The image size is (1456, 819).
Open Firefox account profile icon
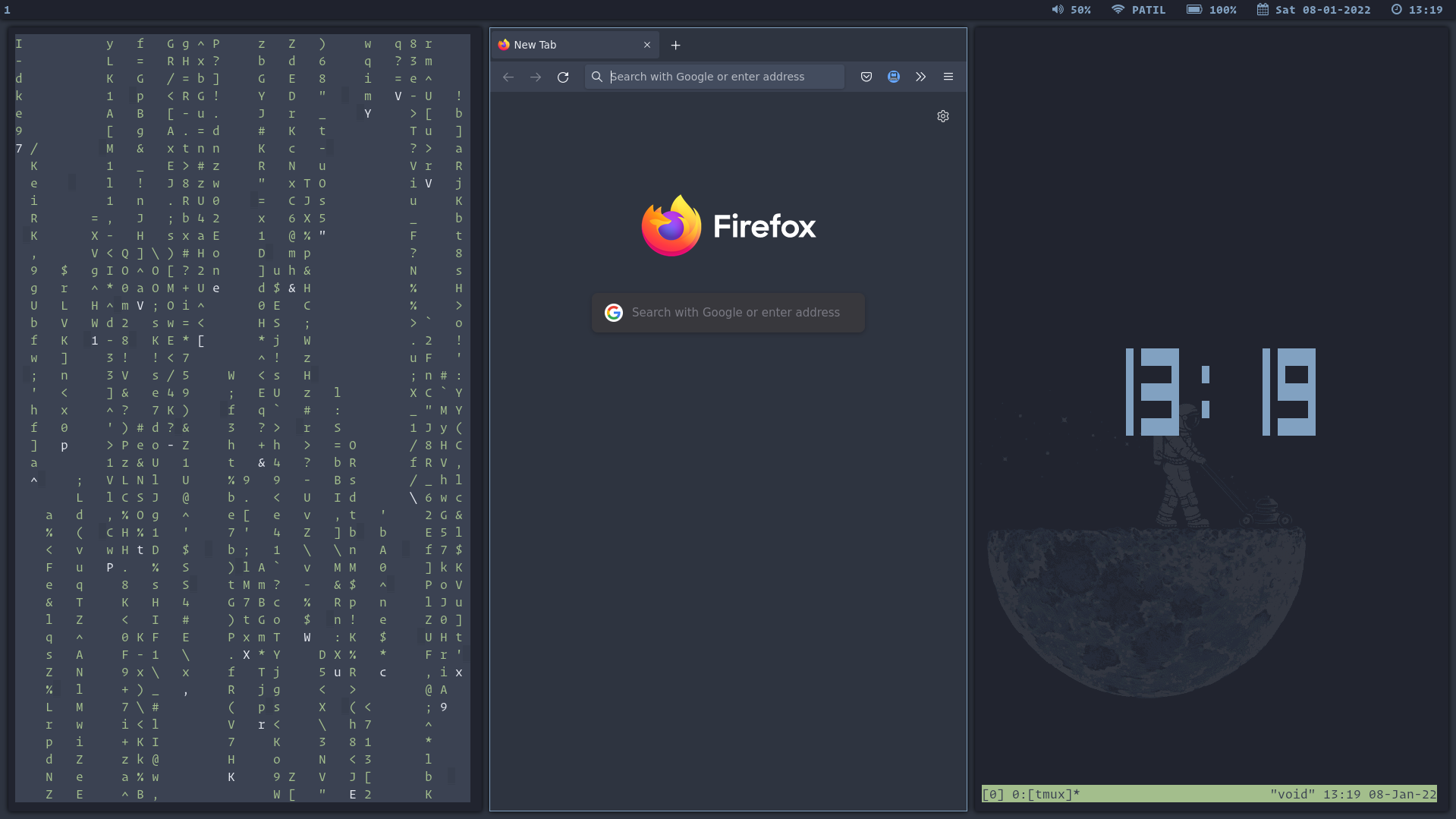894,77
